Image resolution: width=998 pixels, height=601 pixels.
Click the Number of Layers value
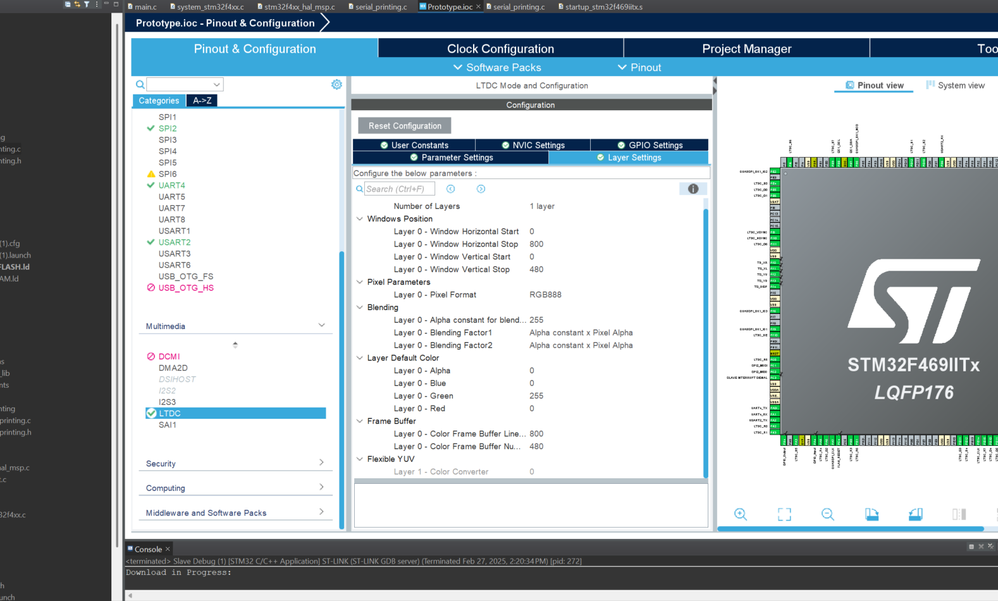(542, 206)
